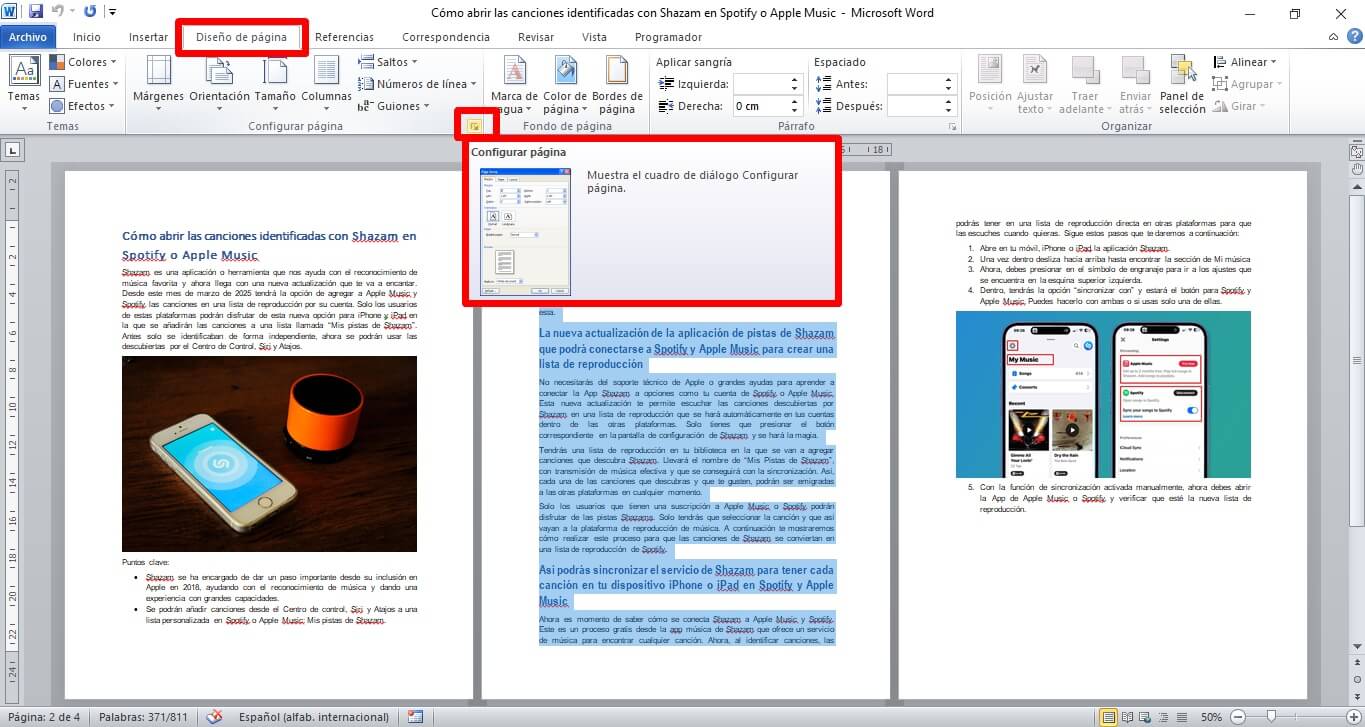Open the Referencias tab
1365x727 pixels.
point(344,37)
